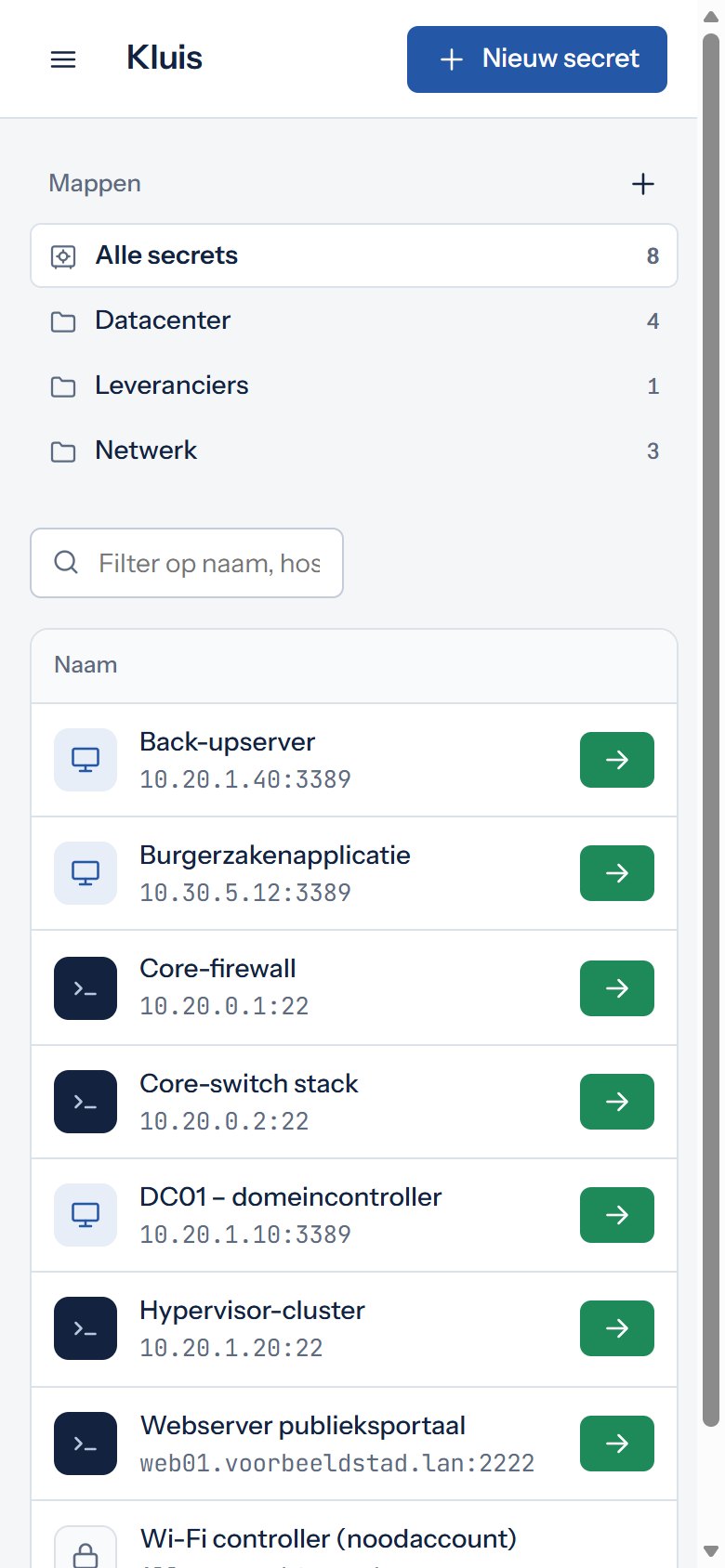Click the Back-upserver remote desktop icon
Image resolution: width=725 pixels, height=1568 pixels.
[x=86, y=760]
